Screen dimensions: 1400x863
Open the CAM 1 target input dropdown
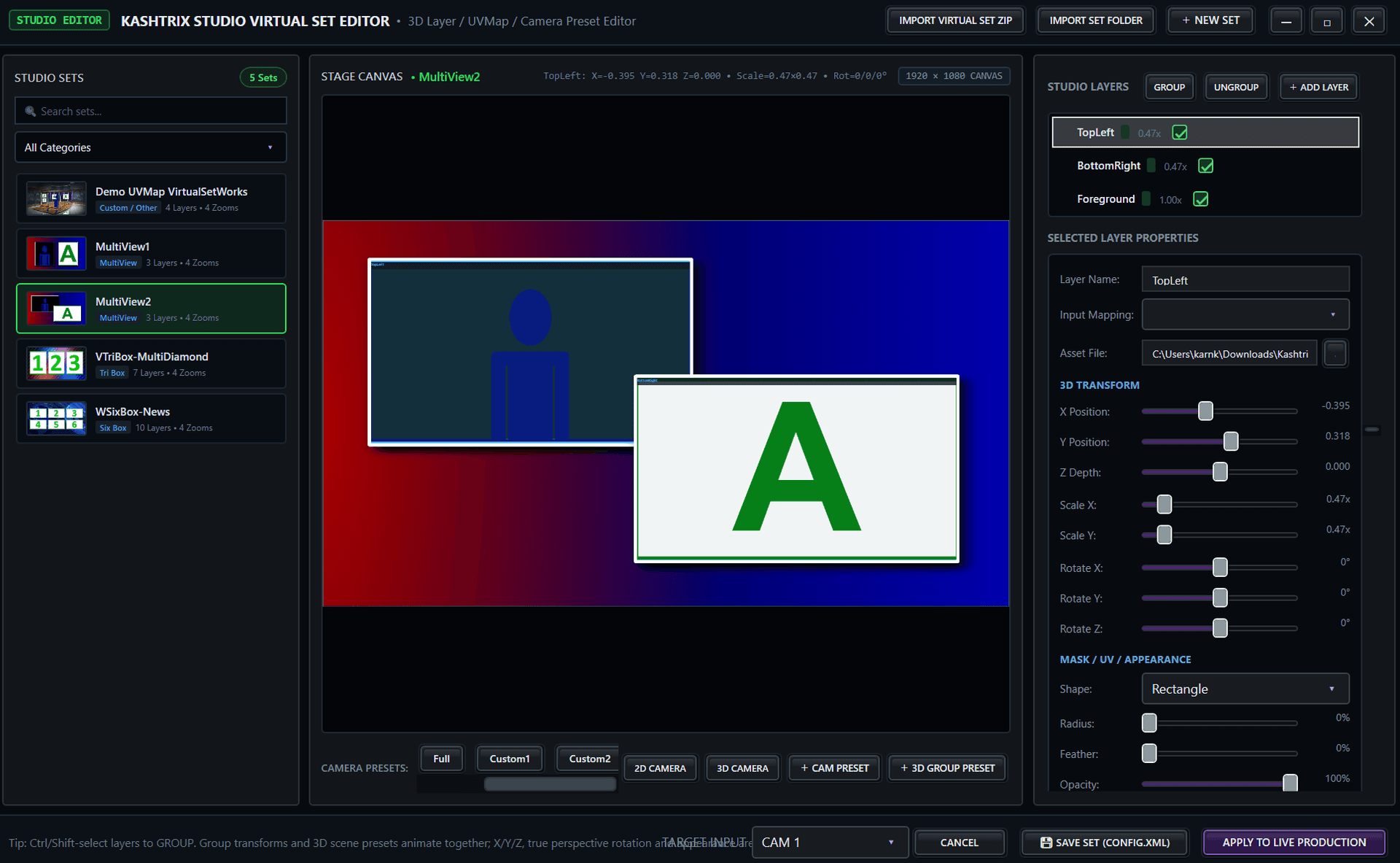(830, 843)
